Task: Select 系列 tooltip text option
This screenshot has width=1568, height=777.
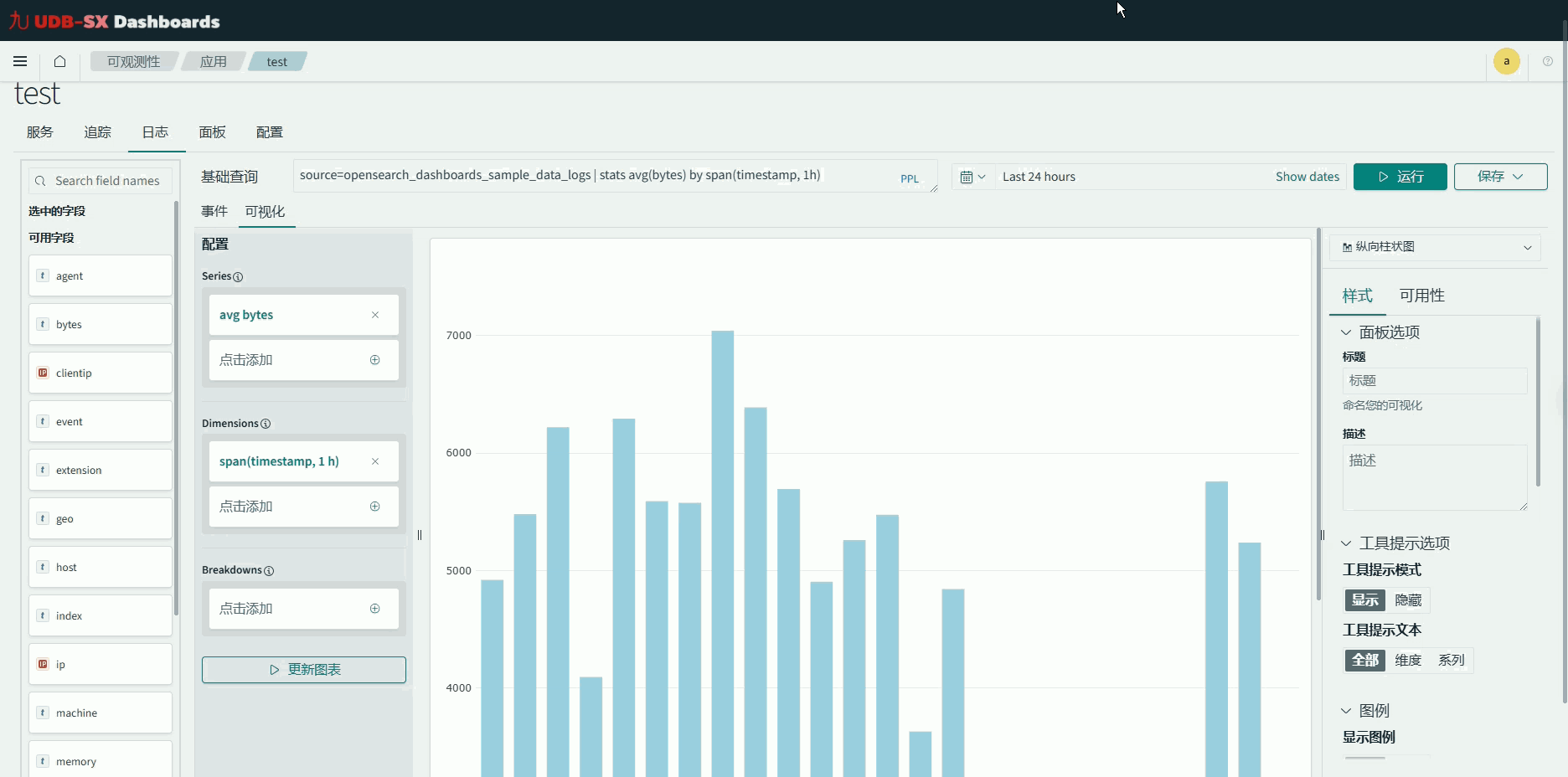Action: 1451,661
